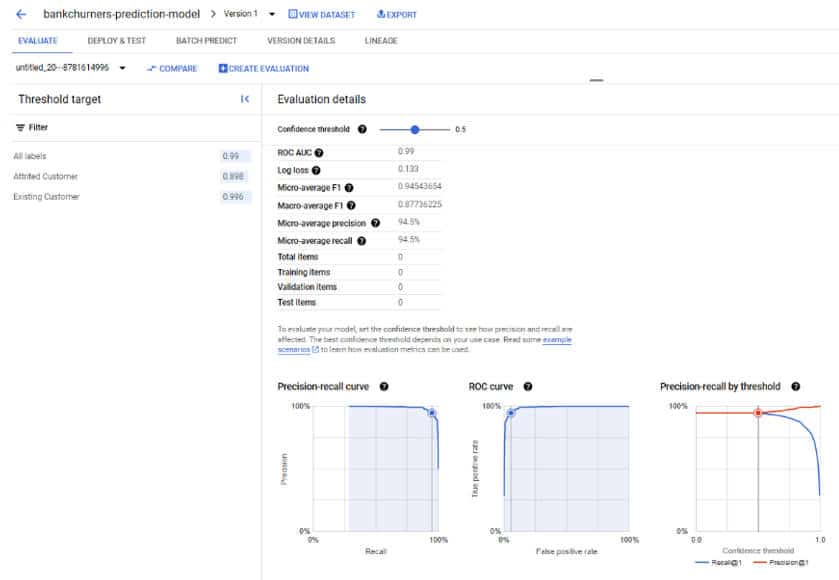Click the Filter icon

(x=20, y=128)
